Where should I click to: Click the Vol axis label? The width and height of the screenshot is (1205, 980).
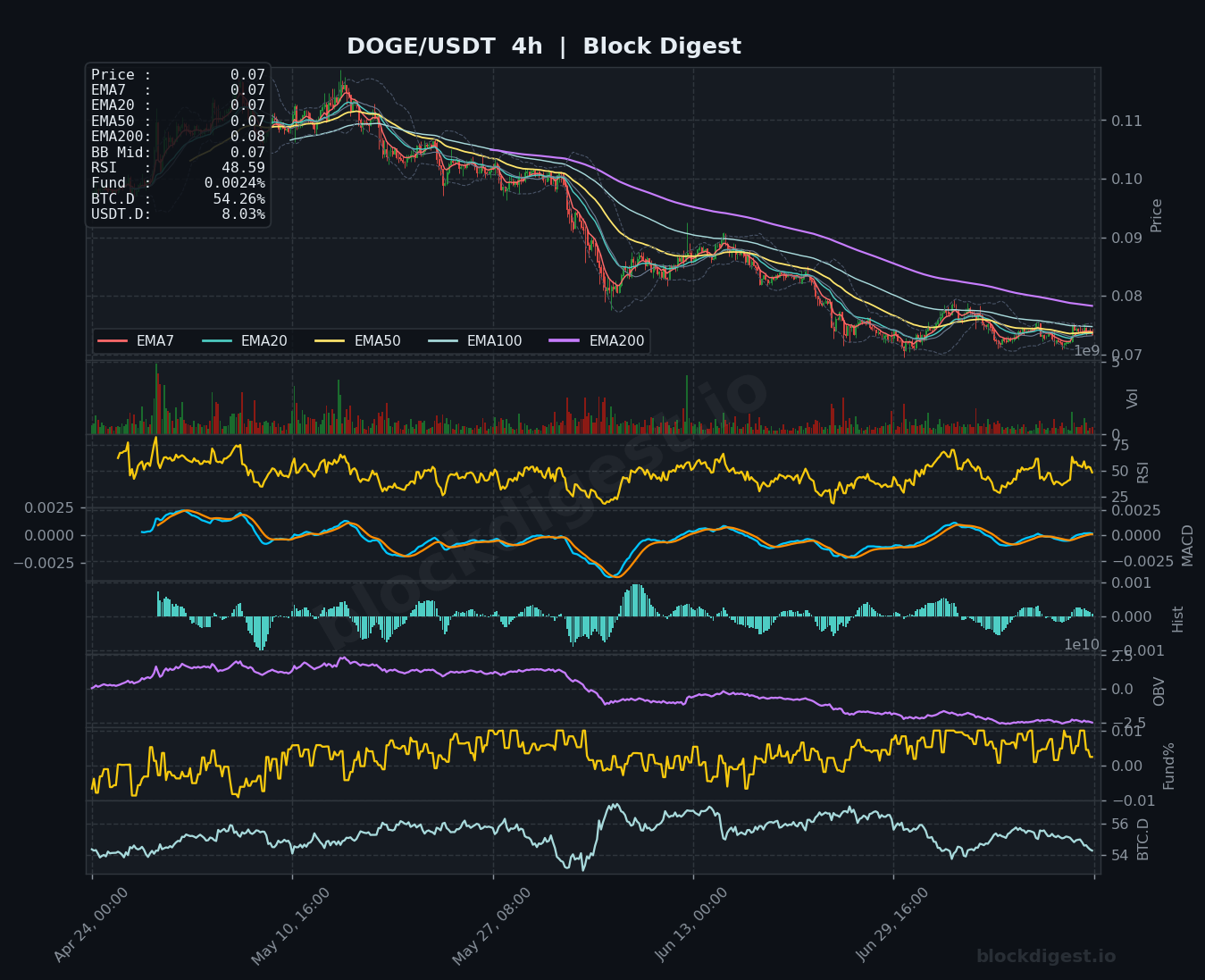(1133, 398)
